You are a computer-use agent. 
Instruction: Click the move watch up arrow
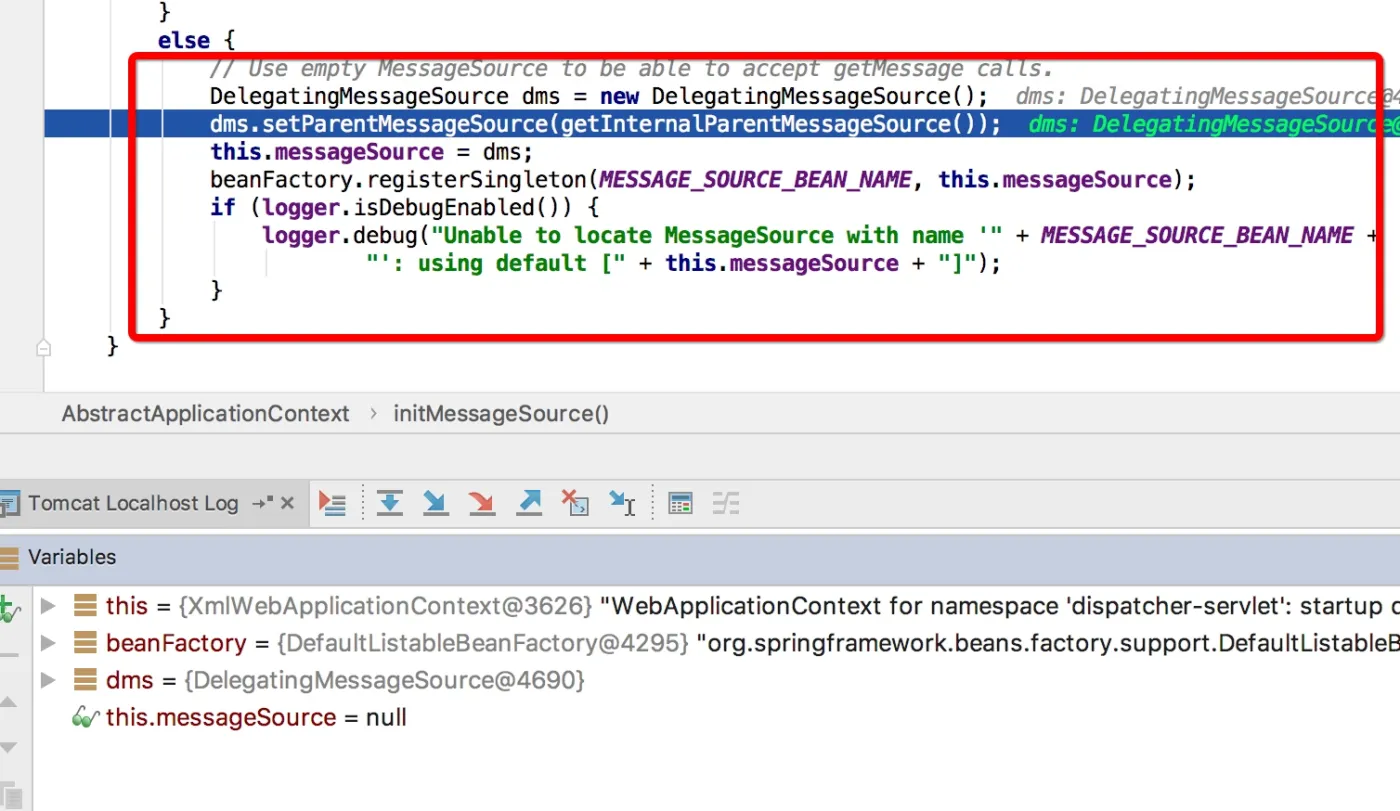click(x=8, y=702)
